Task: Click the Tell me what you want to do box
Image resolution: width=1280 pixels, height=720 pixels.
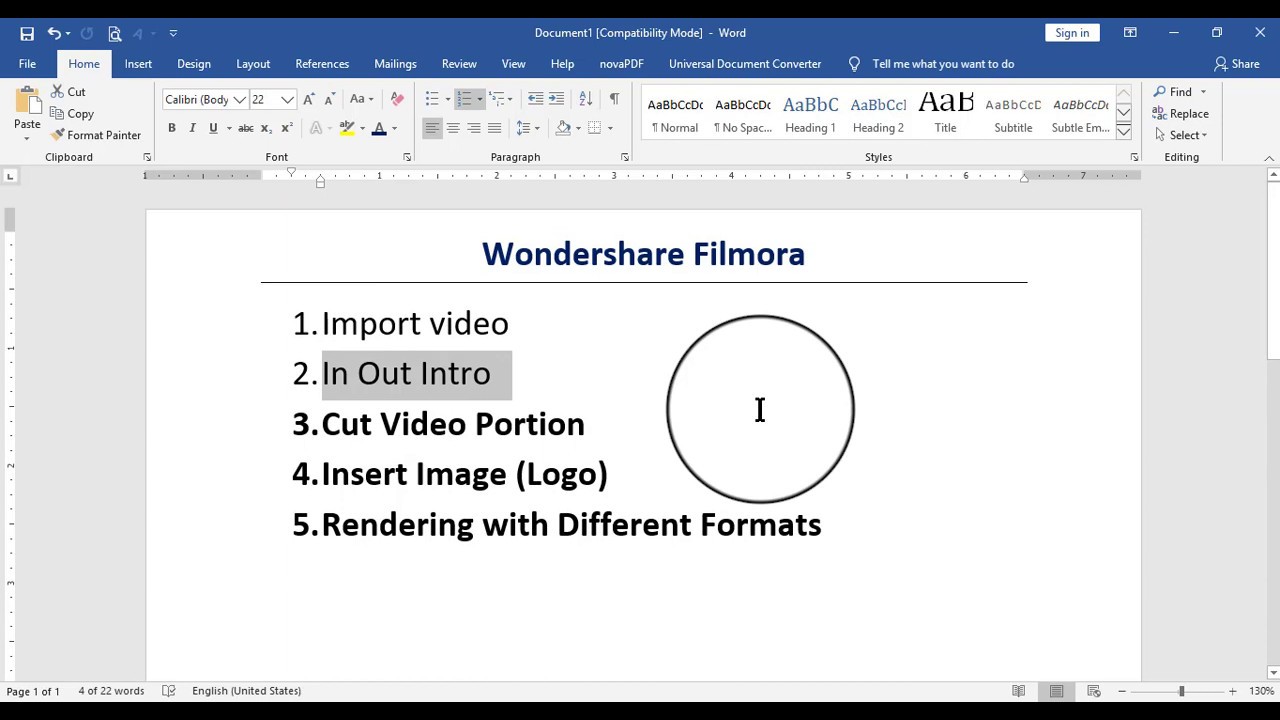Action: (x=943, y=64)
